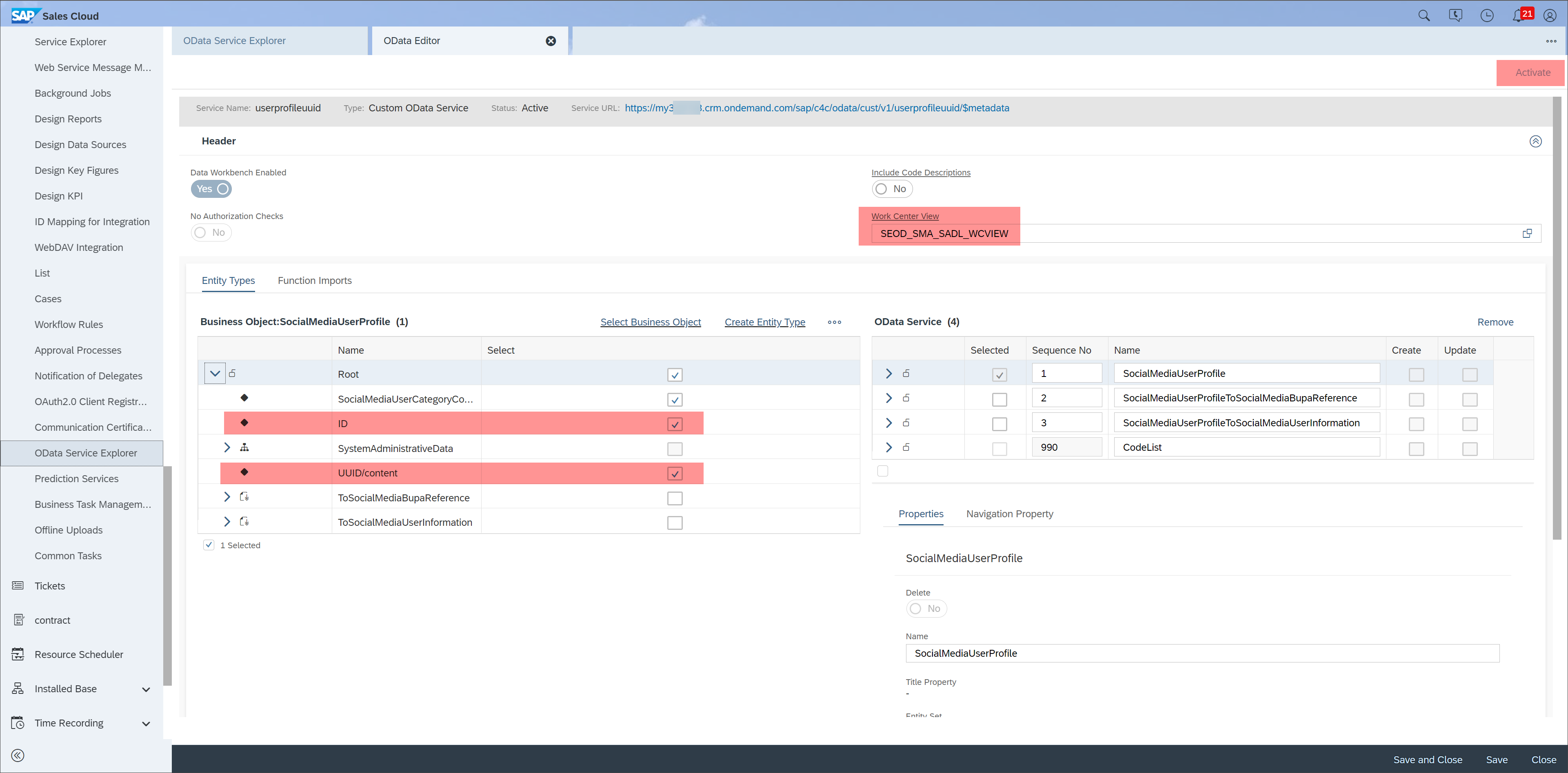Switch to Function Imports tab
1568x773 pixels.
click(x=315, y=280)
